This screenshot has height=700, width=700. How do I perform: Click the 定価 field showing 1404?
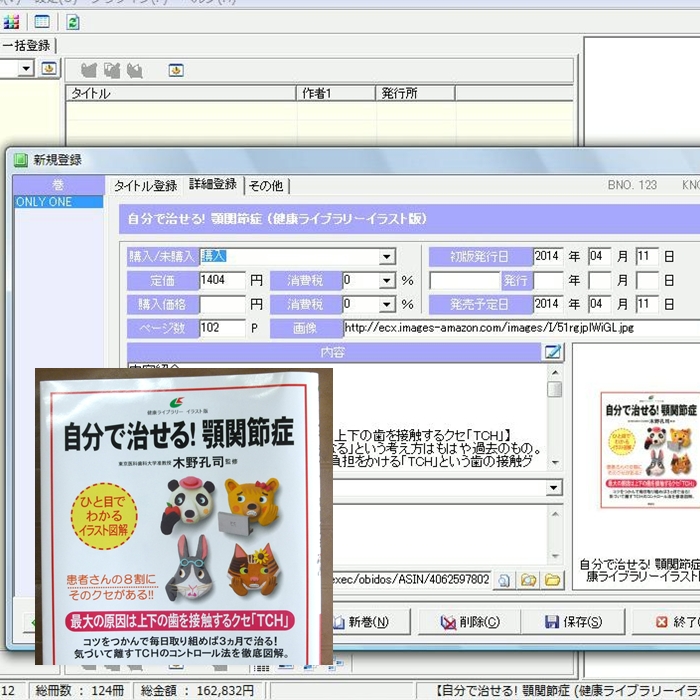click(222, 280)
